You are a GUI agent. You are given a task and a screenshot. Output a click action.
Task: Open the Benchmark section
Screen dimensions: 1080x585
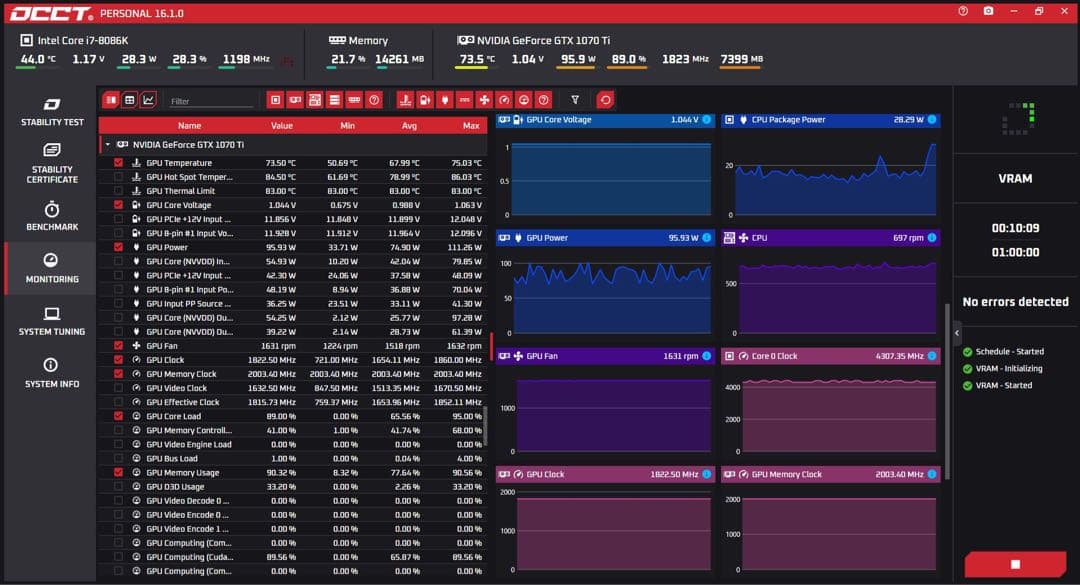(52, 216)
